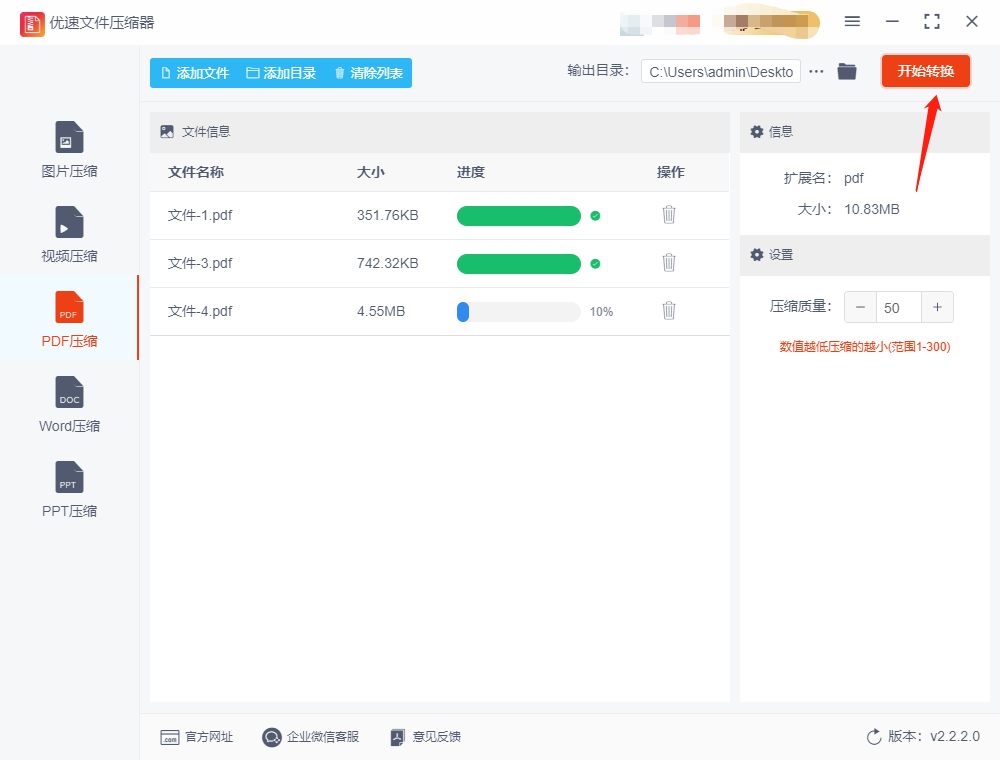Click the 清除列表 clear list button
This screenshot has width=1000, height=760.
click(x=369, y=73)
